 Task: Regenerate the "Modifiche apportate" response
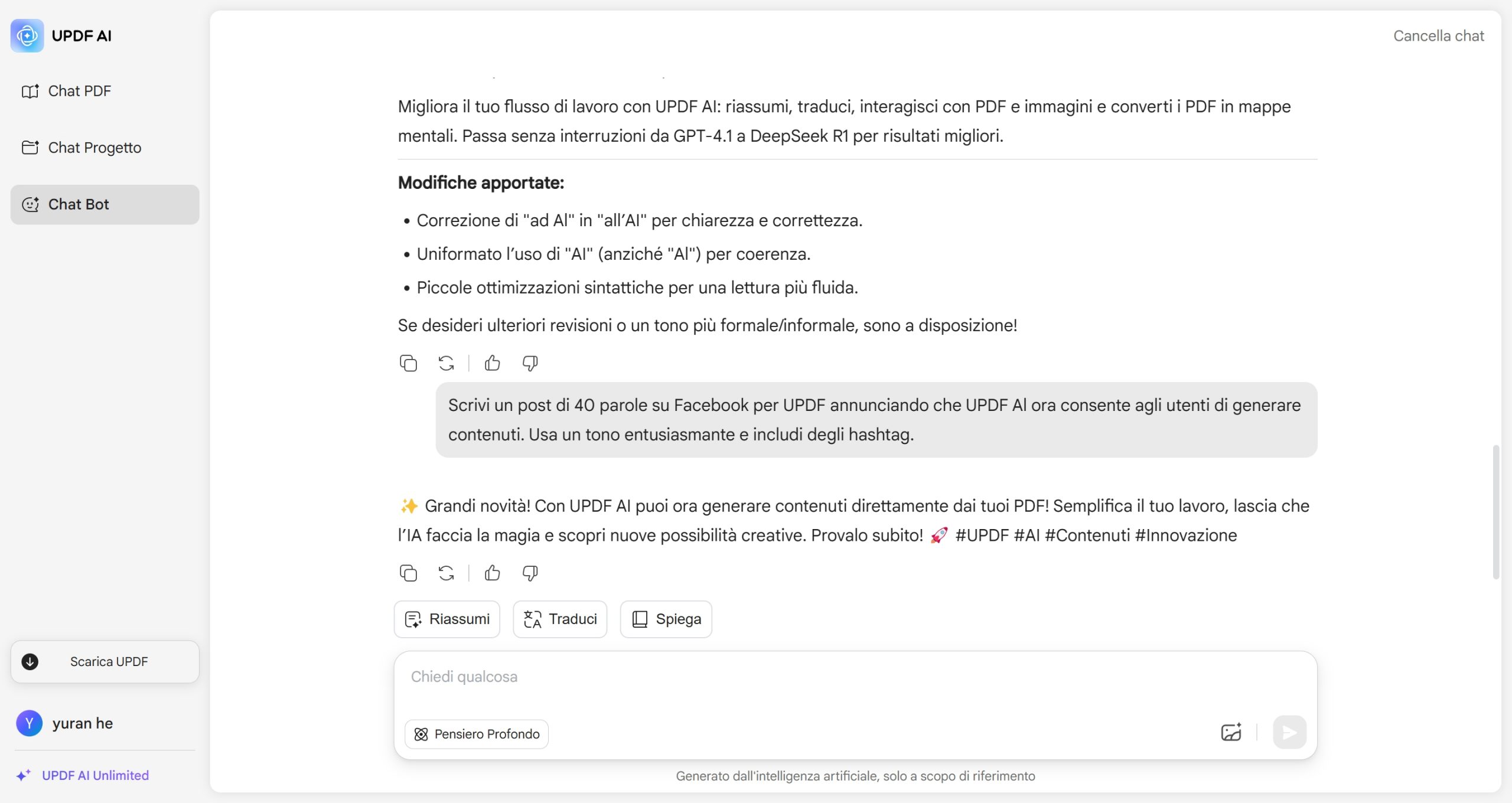tap(447, 363)
